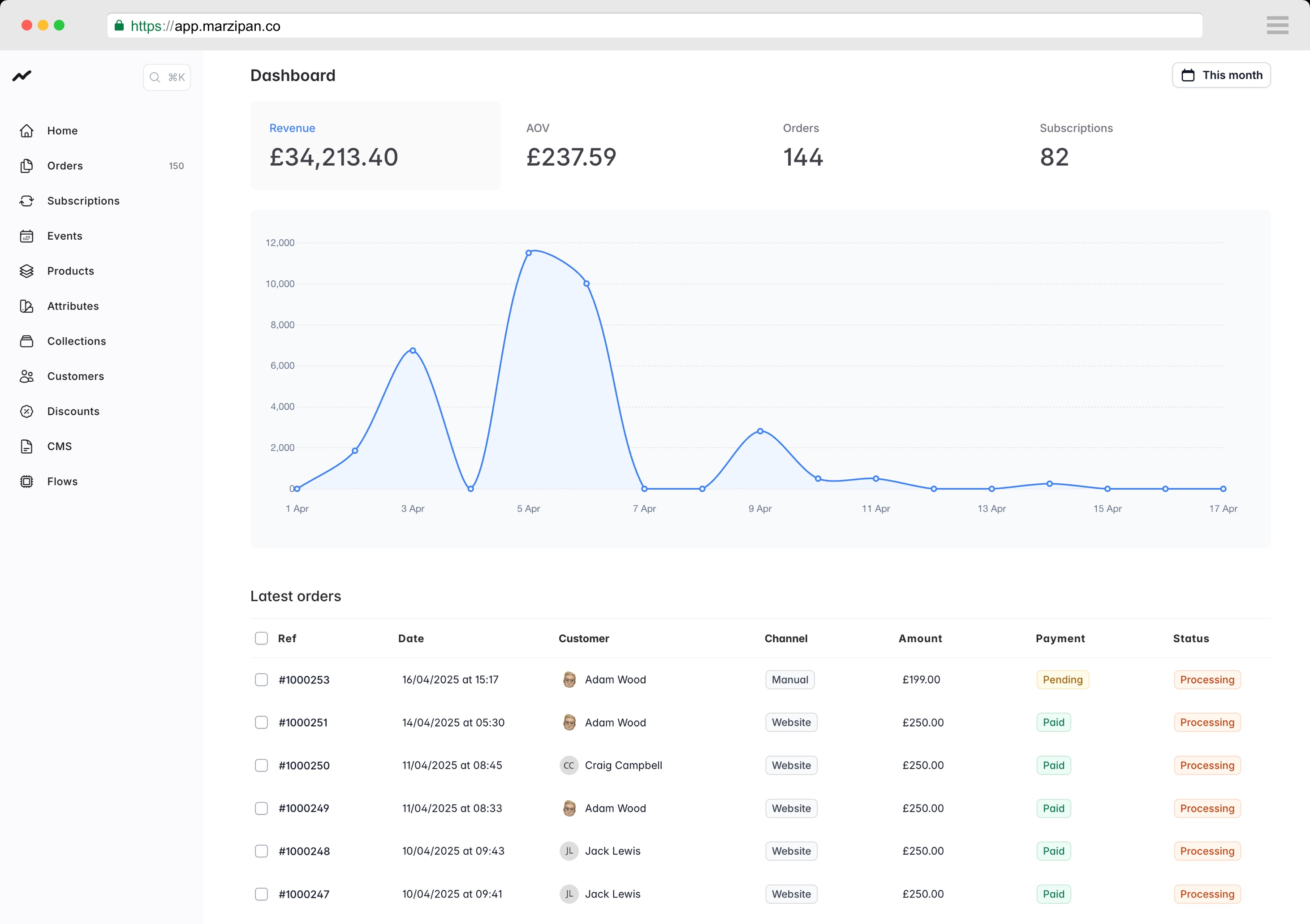This screenshot has width=1310, height=924.
Task: Select the Customers icon in the sidebar
Action: [27, 376]
